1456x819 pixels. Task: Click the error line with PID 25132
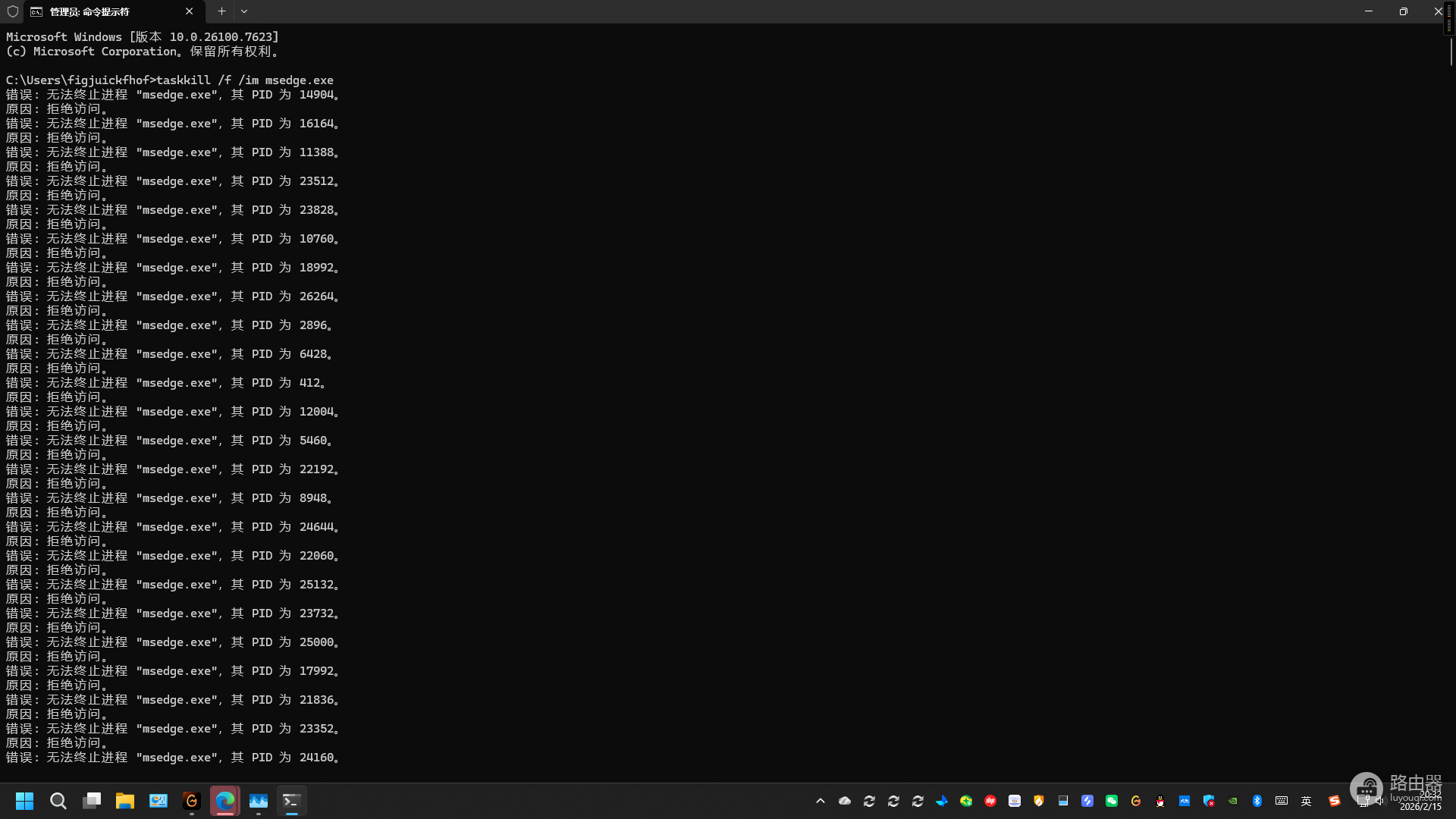tap(173, 585)
